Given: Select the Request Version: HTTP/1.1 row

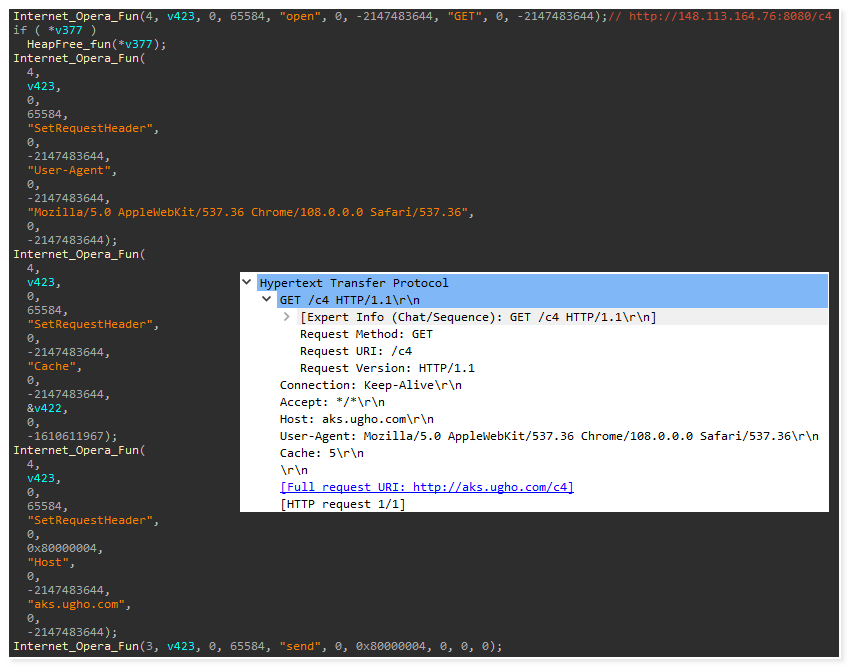Looking at the screenshot, I should pyautogui.click(x=387, y=368).
